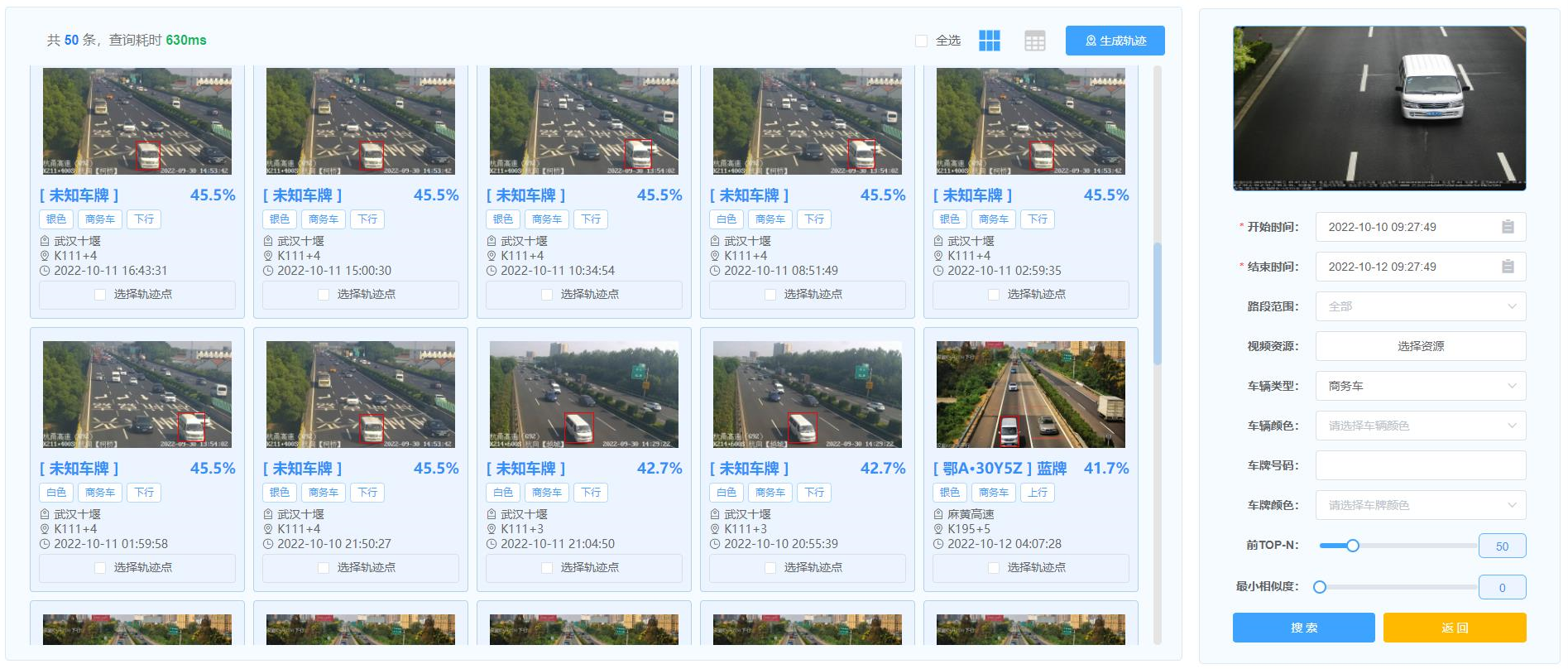Click the 开始时间 date field

point(1421,227)
